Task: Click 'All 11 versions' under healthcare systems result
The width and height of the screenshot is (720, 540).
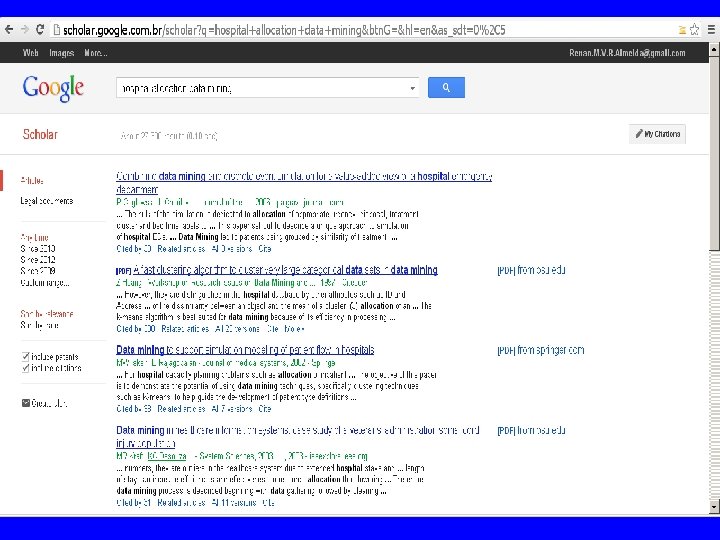Action: coord(233,503)
